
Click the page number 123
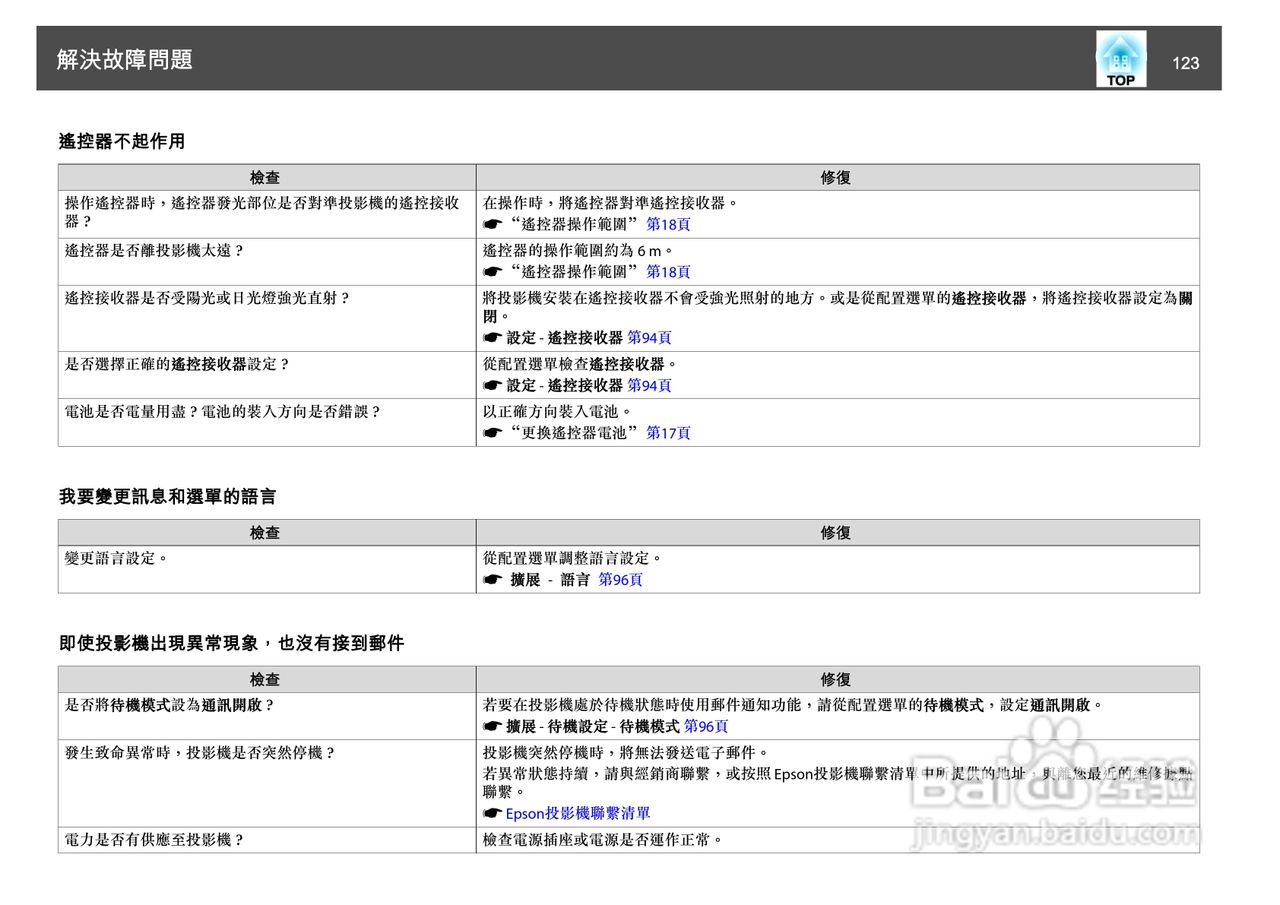[1185, 63]
